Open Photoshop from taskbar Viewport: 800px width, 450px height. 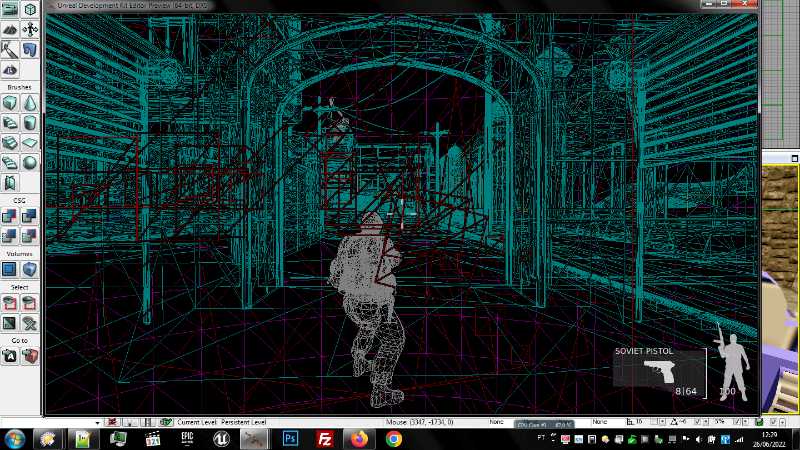[x=290, y=439]
